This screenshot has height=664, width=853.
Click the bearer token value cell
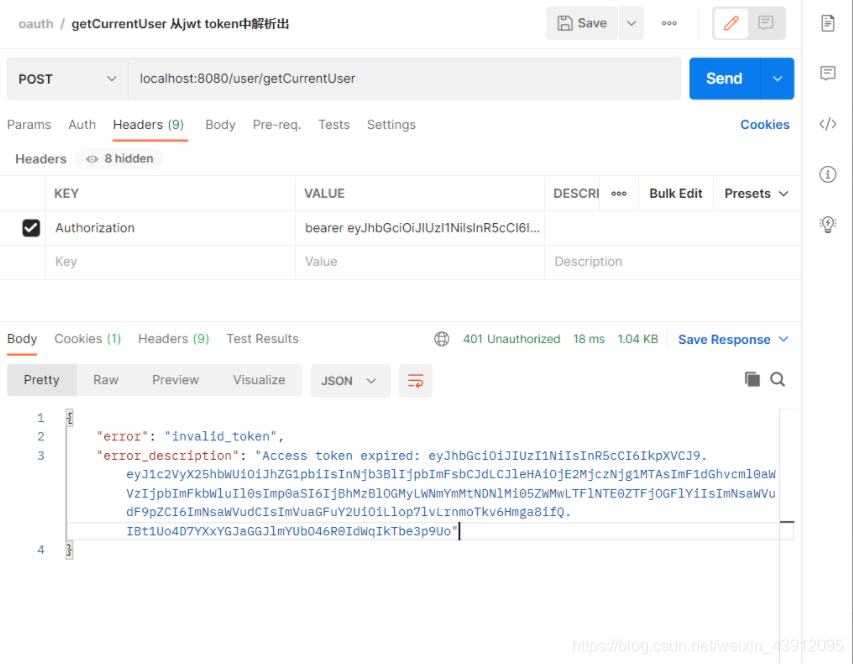pos(420,228)
